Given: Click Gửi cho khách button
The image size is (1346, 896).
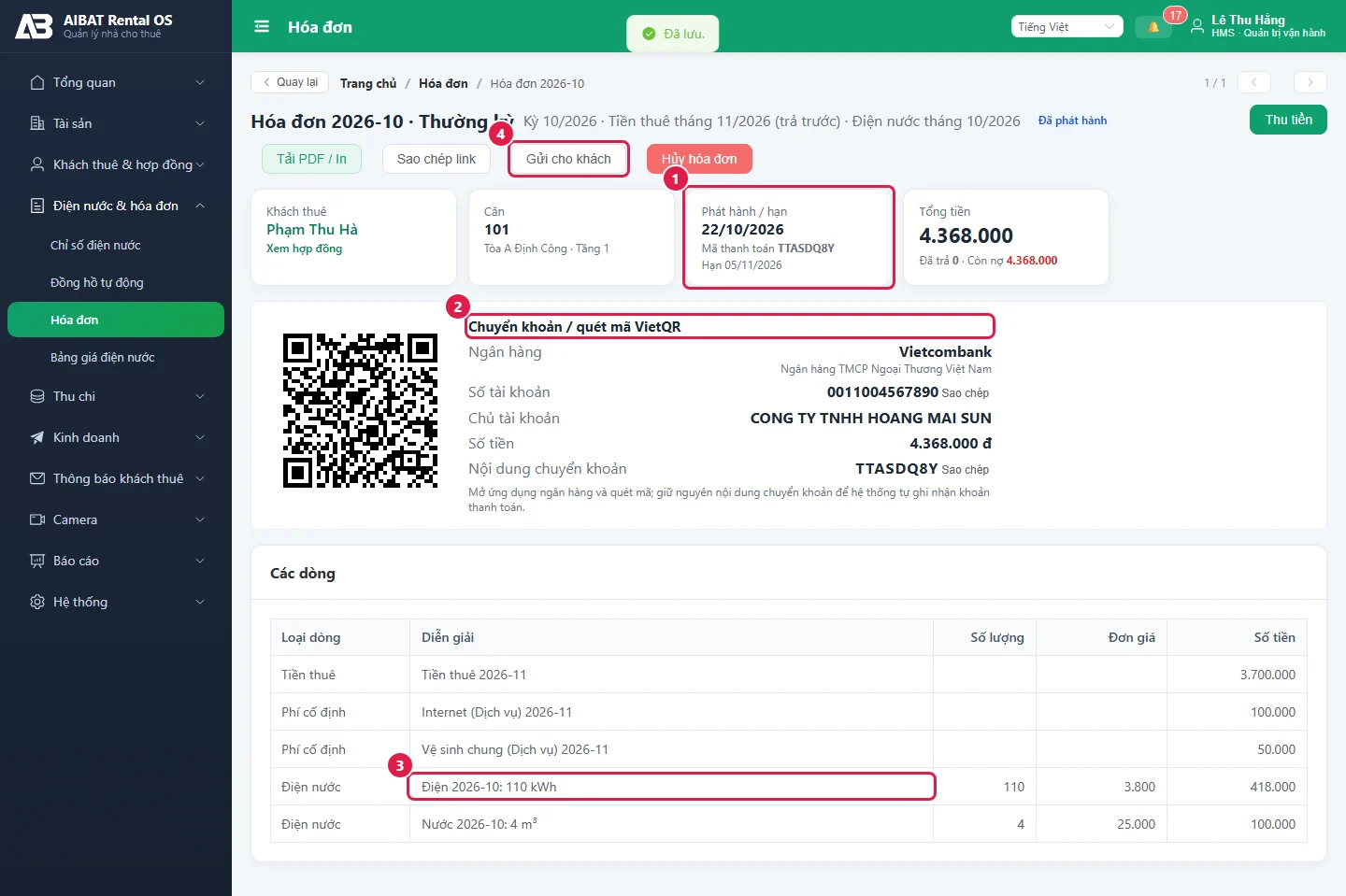Looking at the screenshot, I should click(x=568, y=159).
